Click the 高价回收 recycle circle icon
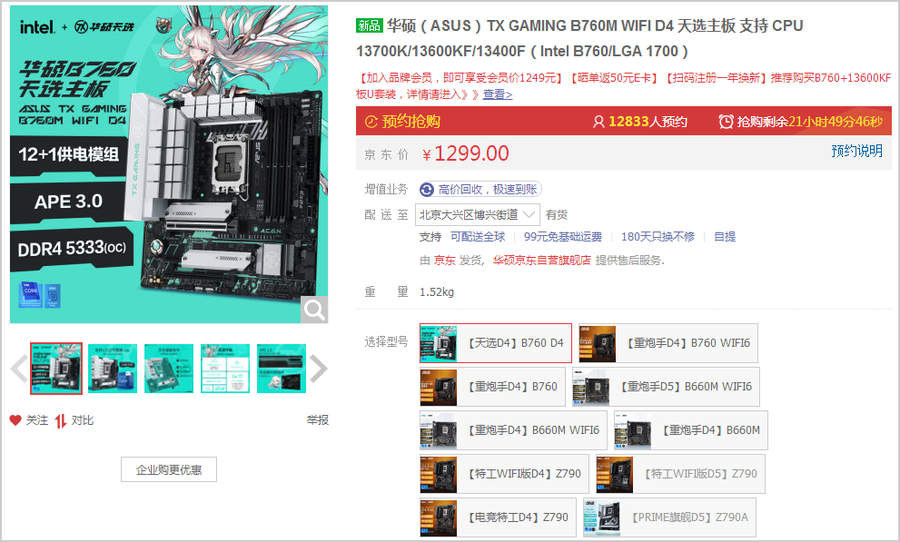The width and height of the screenshot is (900, 542). pyautogui.click(x=426, y=189)
